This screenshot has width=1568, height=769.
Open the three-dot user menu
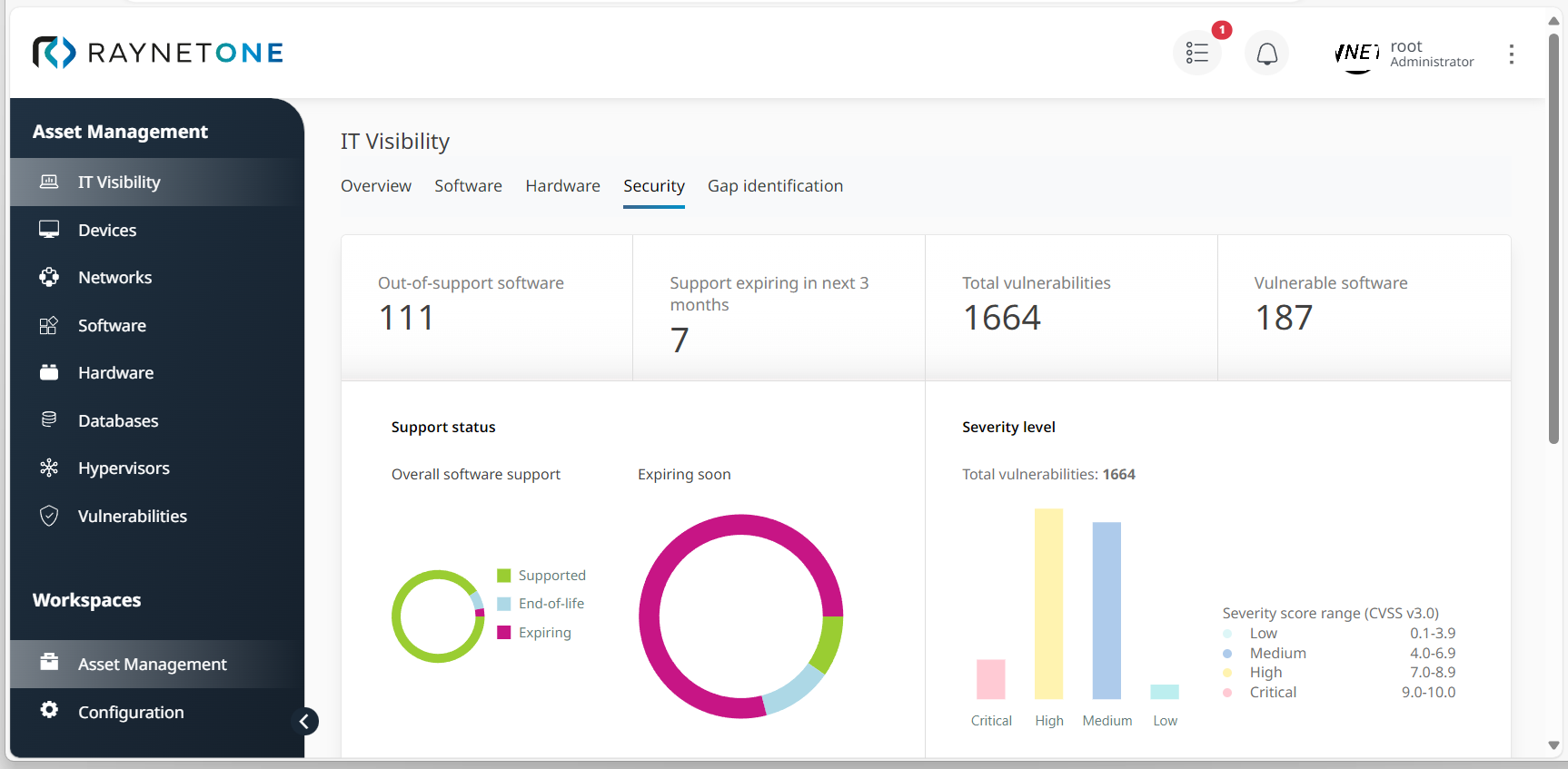[1511, 54]
